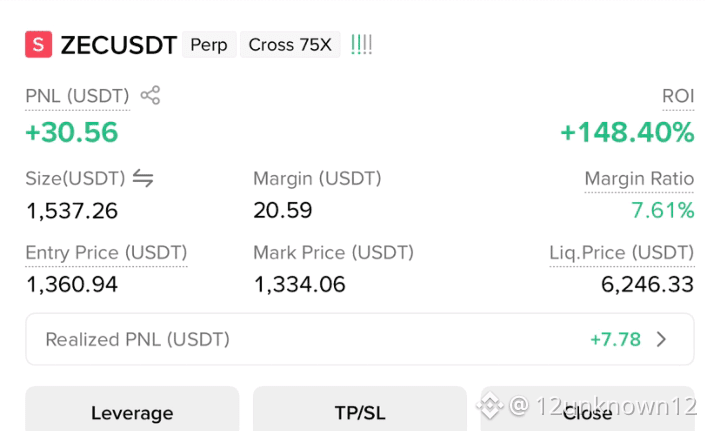The width and height of the screenshot is (705, 431).
Task: Click the green ADL indicator bars
Action: click(361, 44)
